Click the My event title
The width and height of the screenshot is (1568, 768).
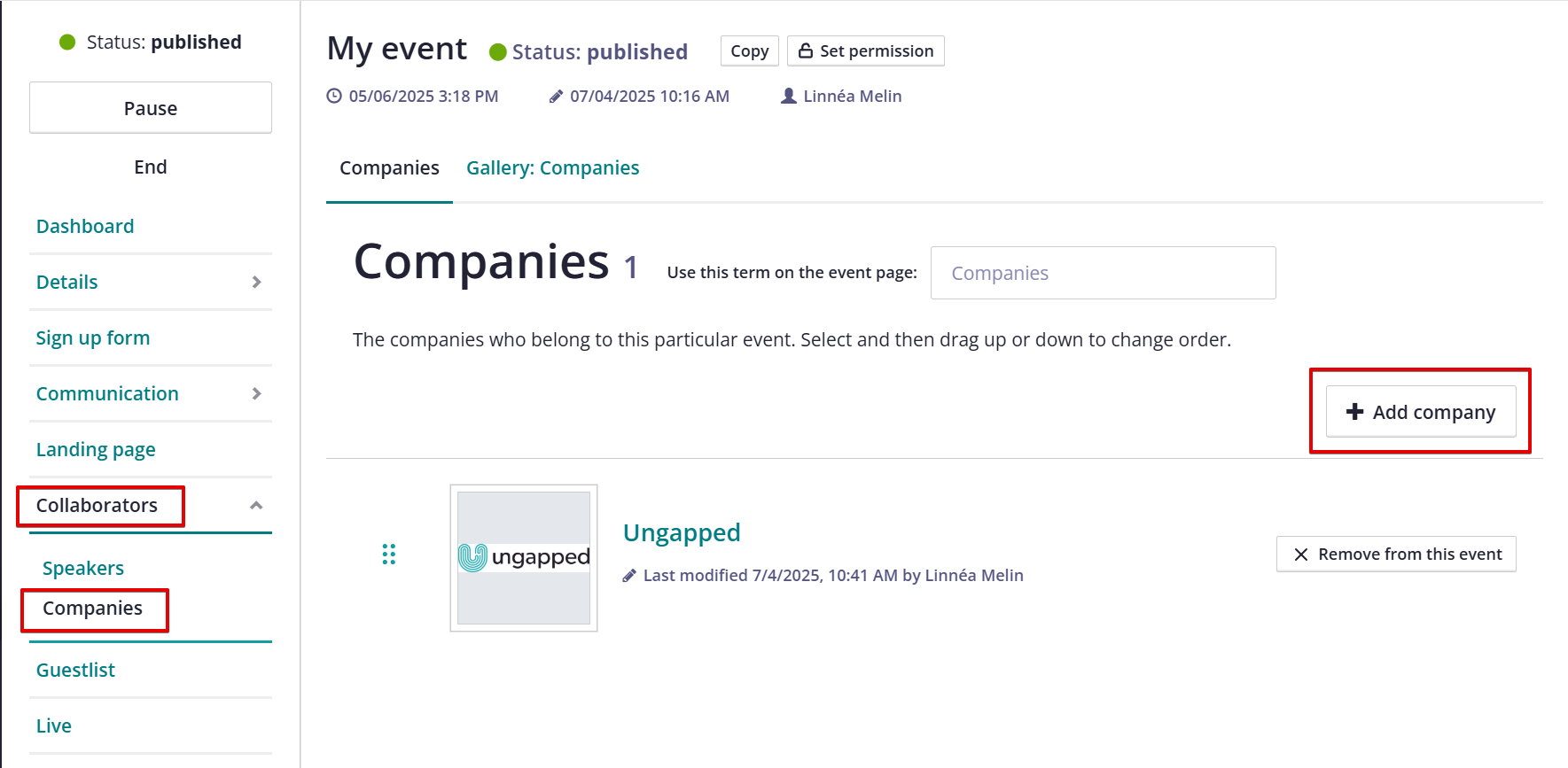pos(397,49)
